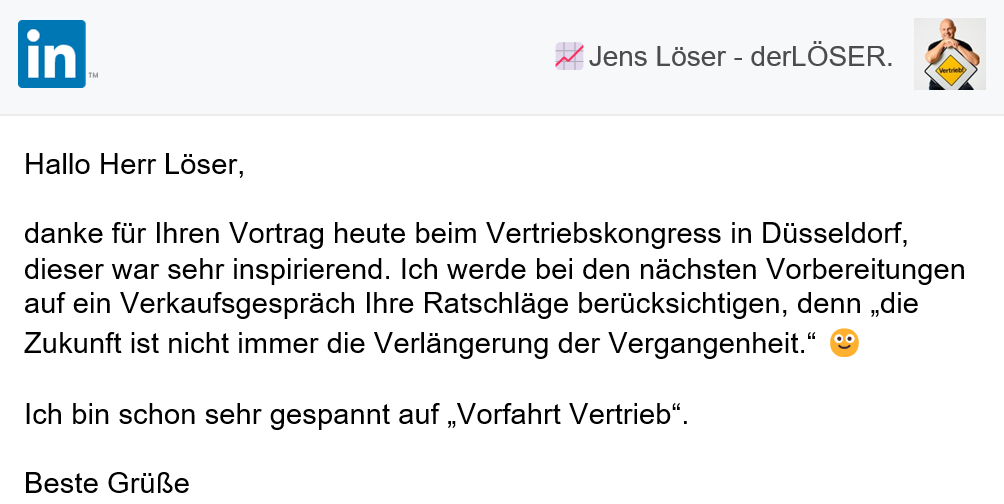Click the LinkedIn logo

click(52, 54)
